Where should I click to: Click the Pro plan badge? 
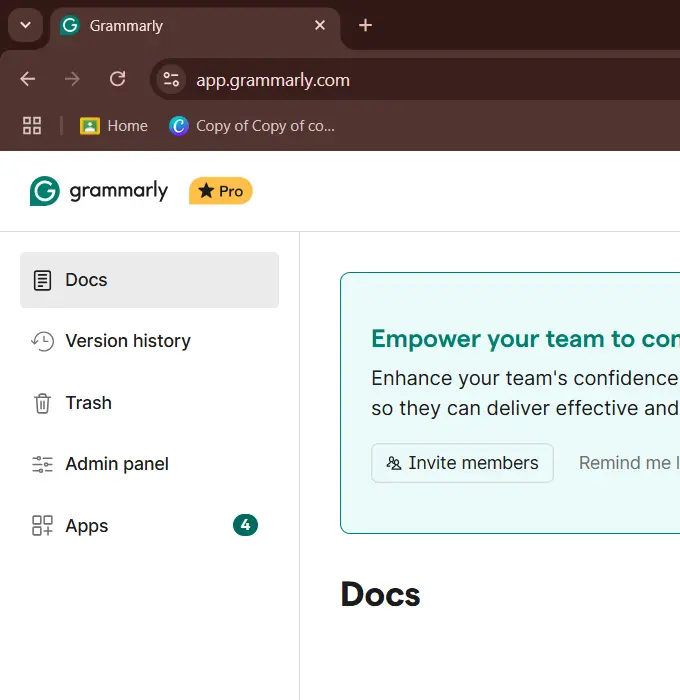pos(221,191)
